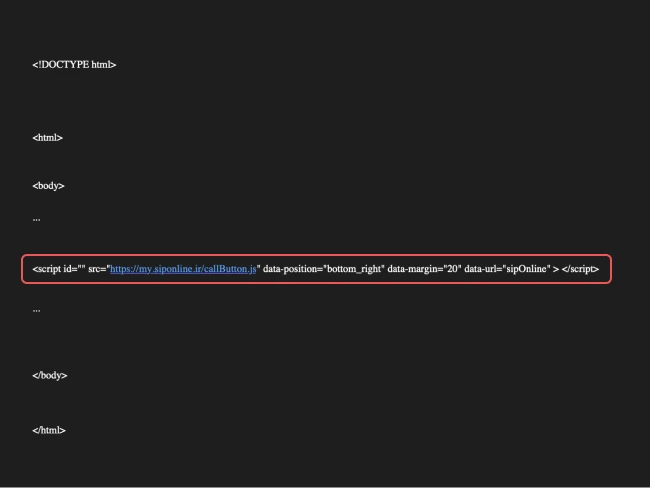Screen dimensions: 650x488
Task: Select the opening <body> tag text
Action: pos(49,186)
